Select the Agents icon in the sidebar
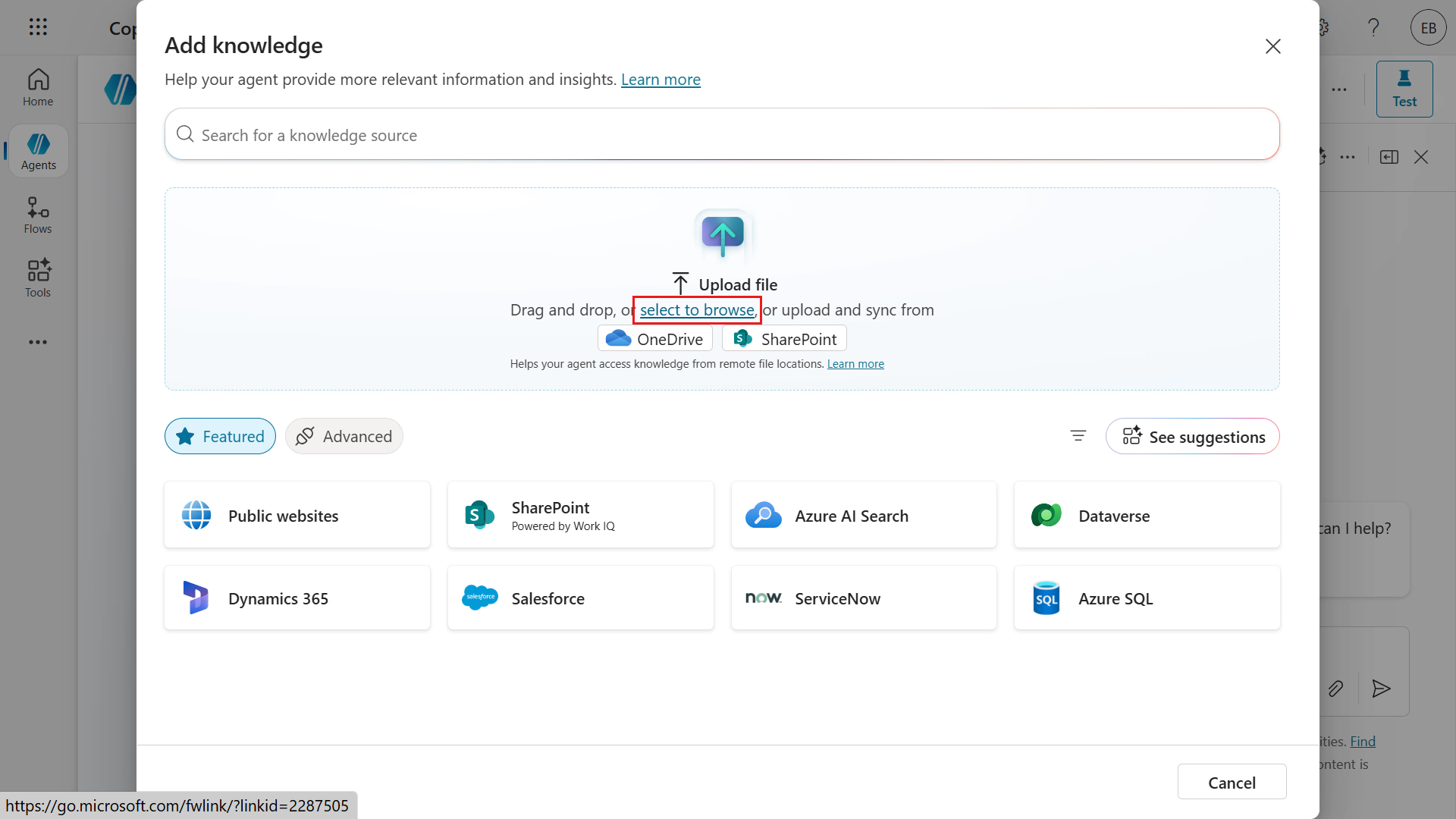1456x819 pixels. (37, 150)
